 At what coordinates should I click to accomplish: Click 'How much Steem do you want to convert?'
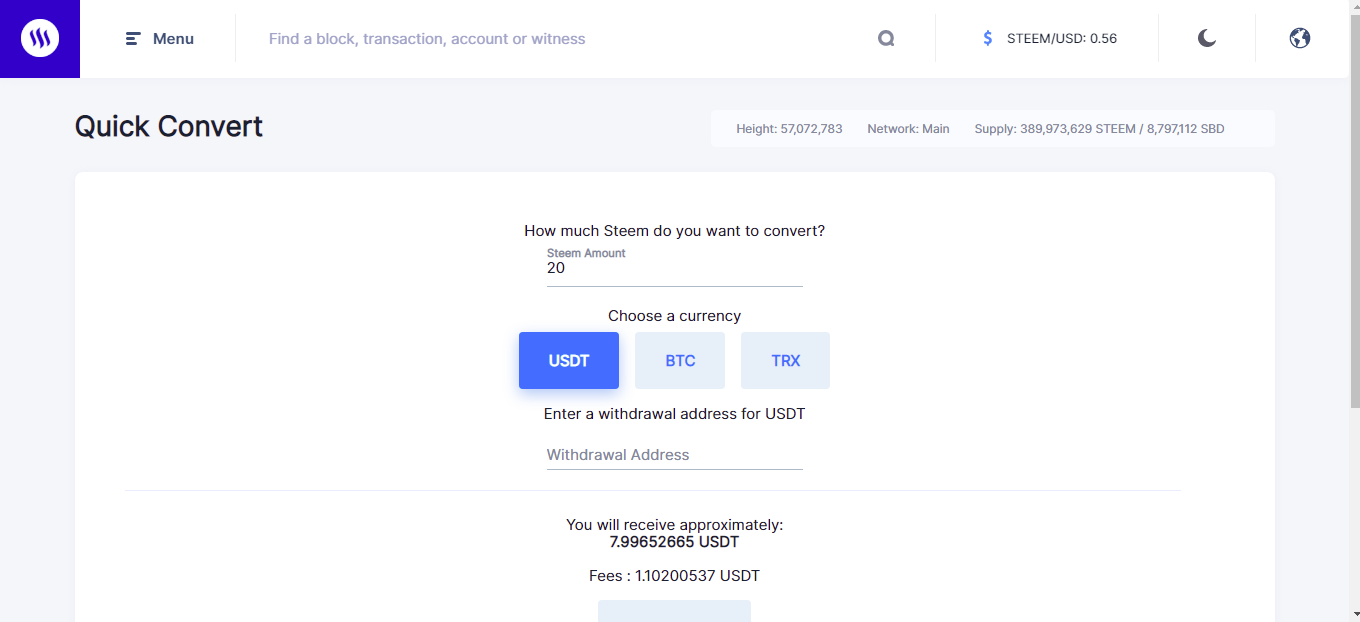coord(674,231)
